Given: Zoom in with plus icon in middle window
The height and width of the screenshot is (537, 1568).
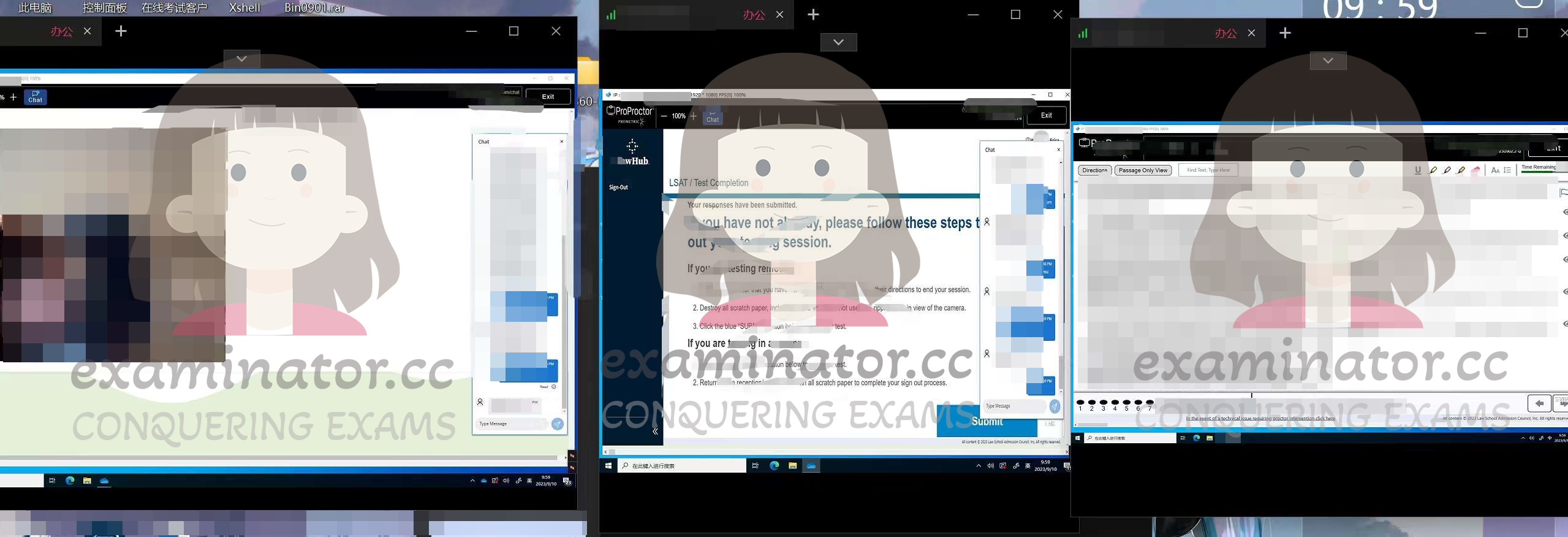Looking at the screenshot, I should (x=694, y=116).
